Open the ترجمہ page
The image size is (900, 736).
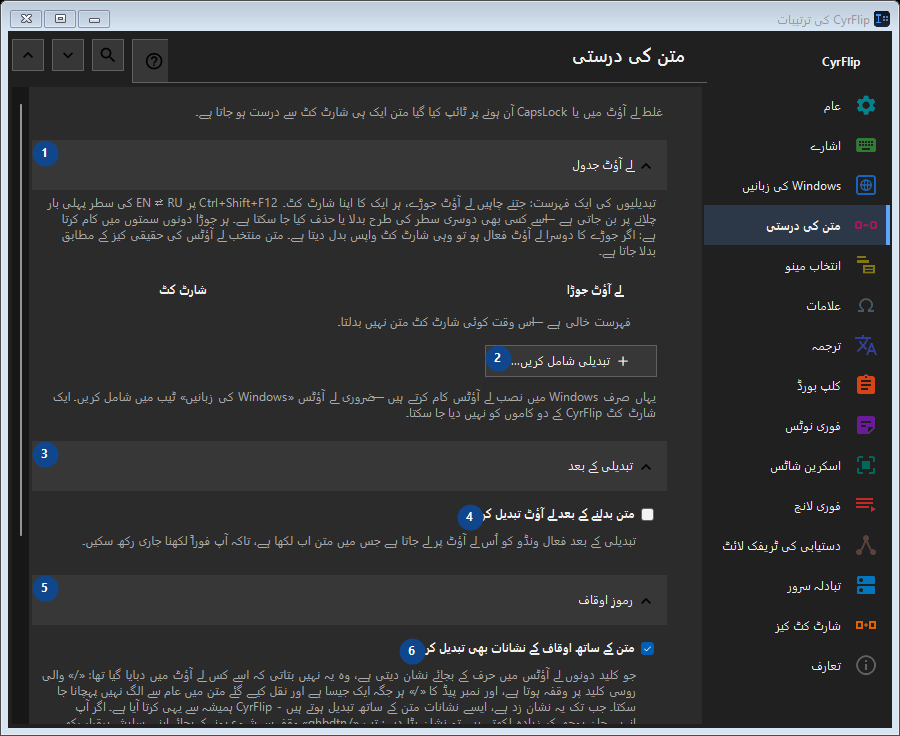tap(797, 345)
